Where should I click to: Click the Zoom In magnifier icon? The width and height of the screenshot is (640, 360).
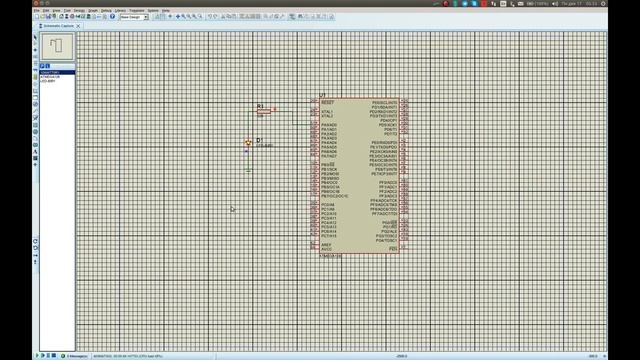[x=183, y=17]
